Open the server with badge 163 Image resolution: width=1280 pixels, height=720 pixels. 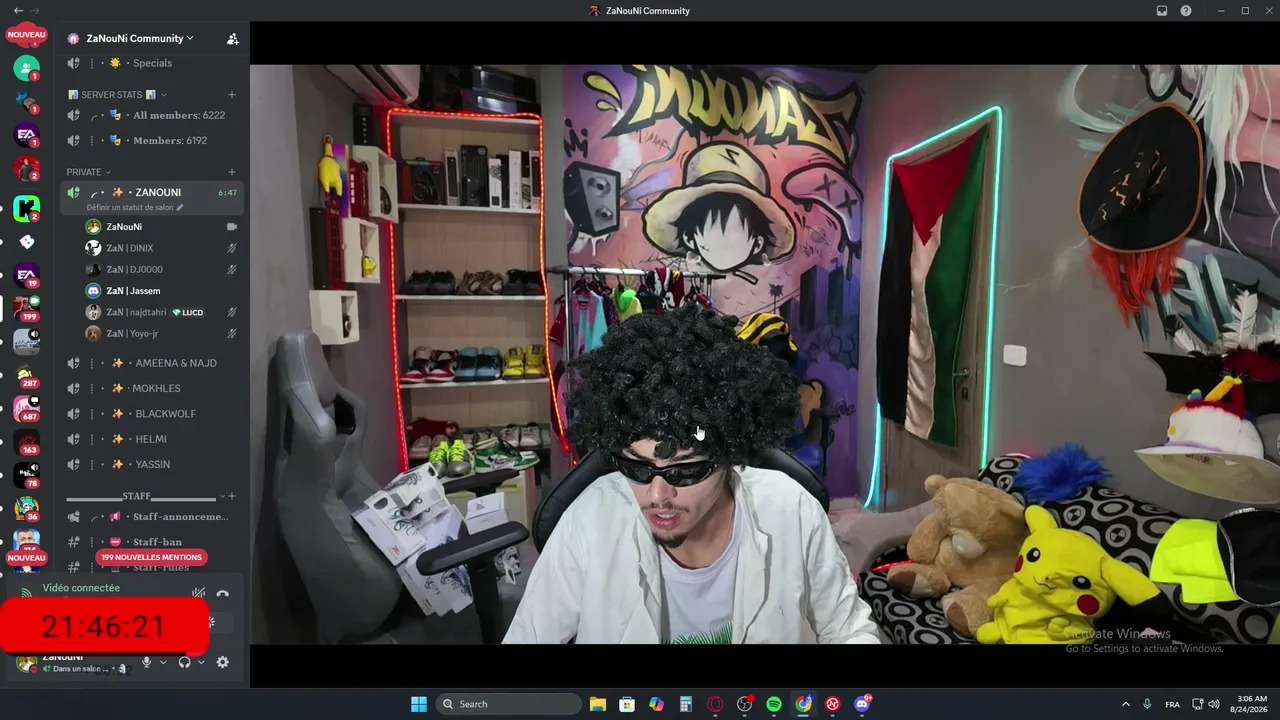(x=26, y=441)
